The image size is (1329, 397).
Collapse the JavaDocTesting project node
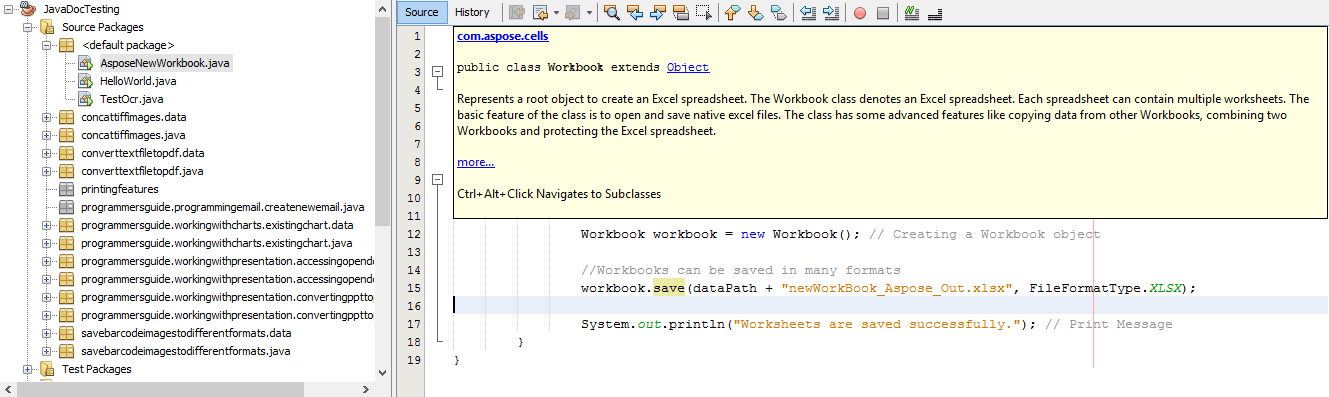point(10,9)
